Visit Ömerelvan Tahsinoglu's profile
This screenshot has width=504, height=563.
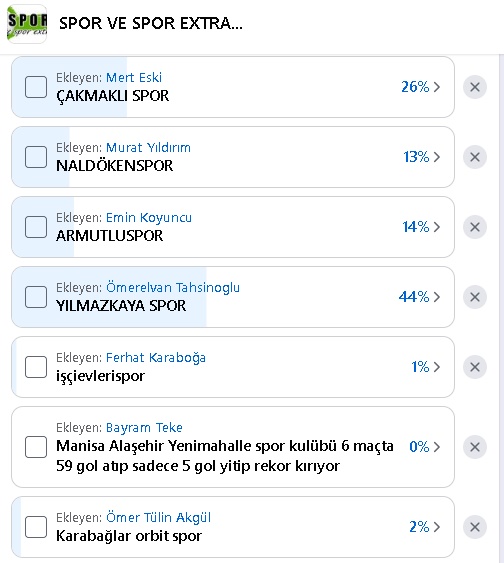click(173, 288)
